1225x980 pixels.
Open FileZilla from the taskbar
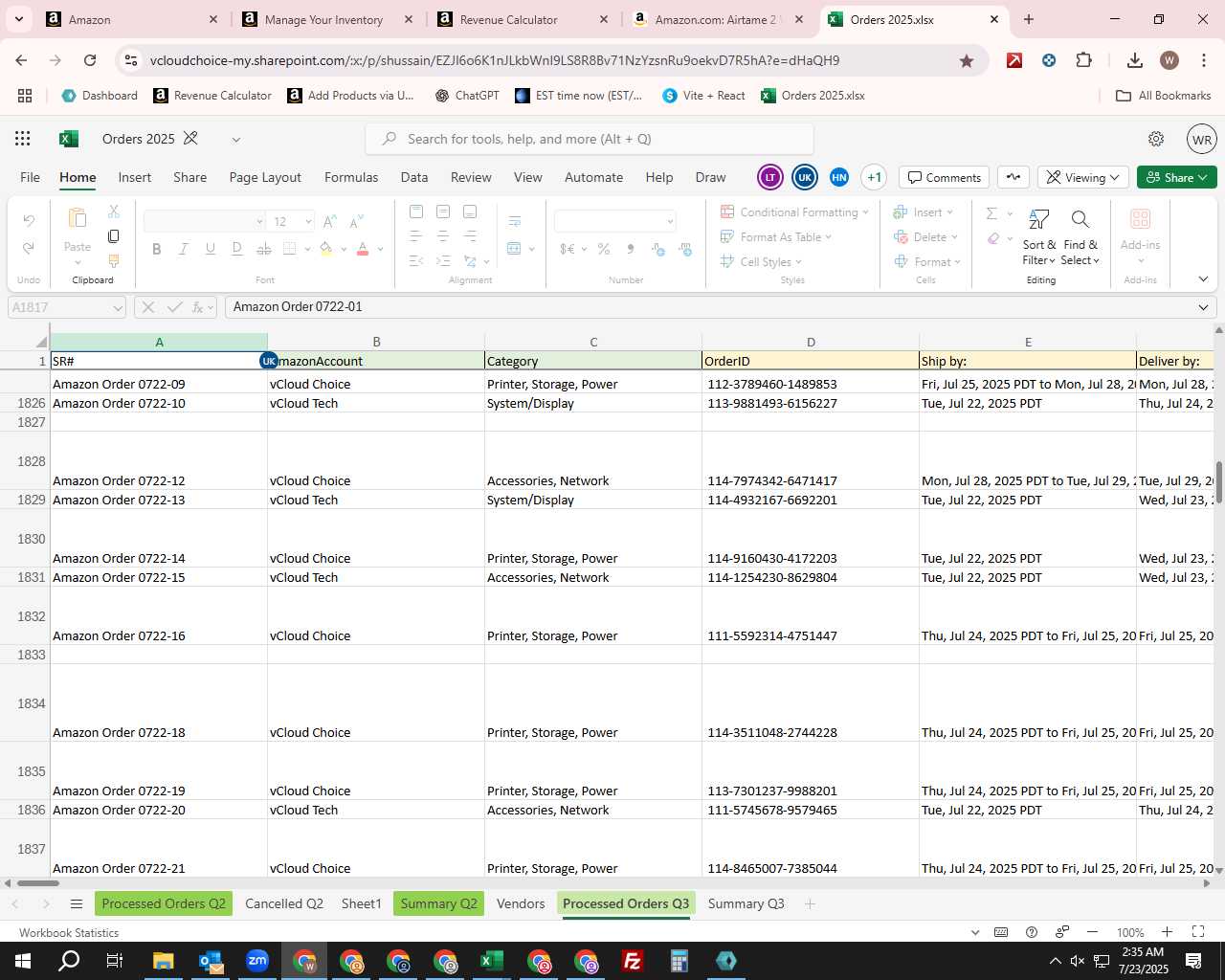(633, 961)
